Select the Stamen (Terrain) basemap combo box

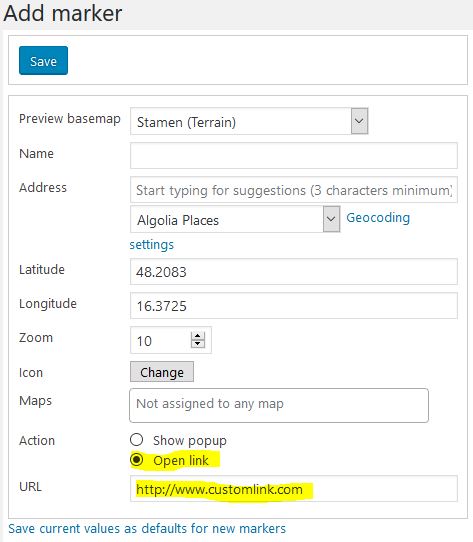coord(249,121)
